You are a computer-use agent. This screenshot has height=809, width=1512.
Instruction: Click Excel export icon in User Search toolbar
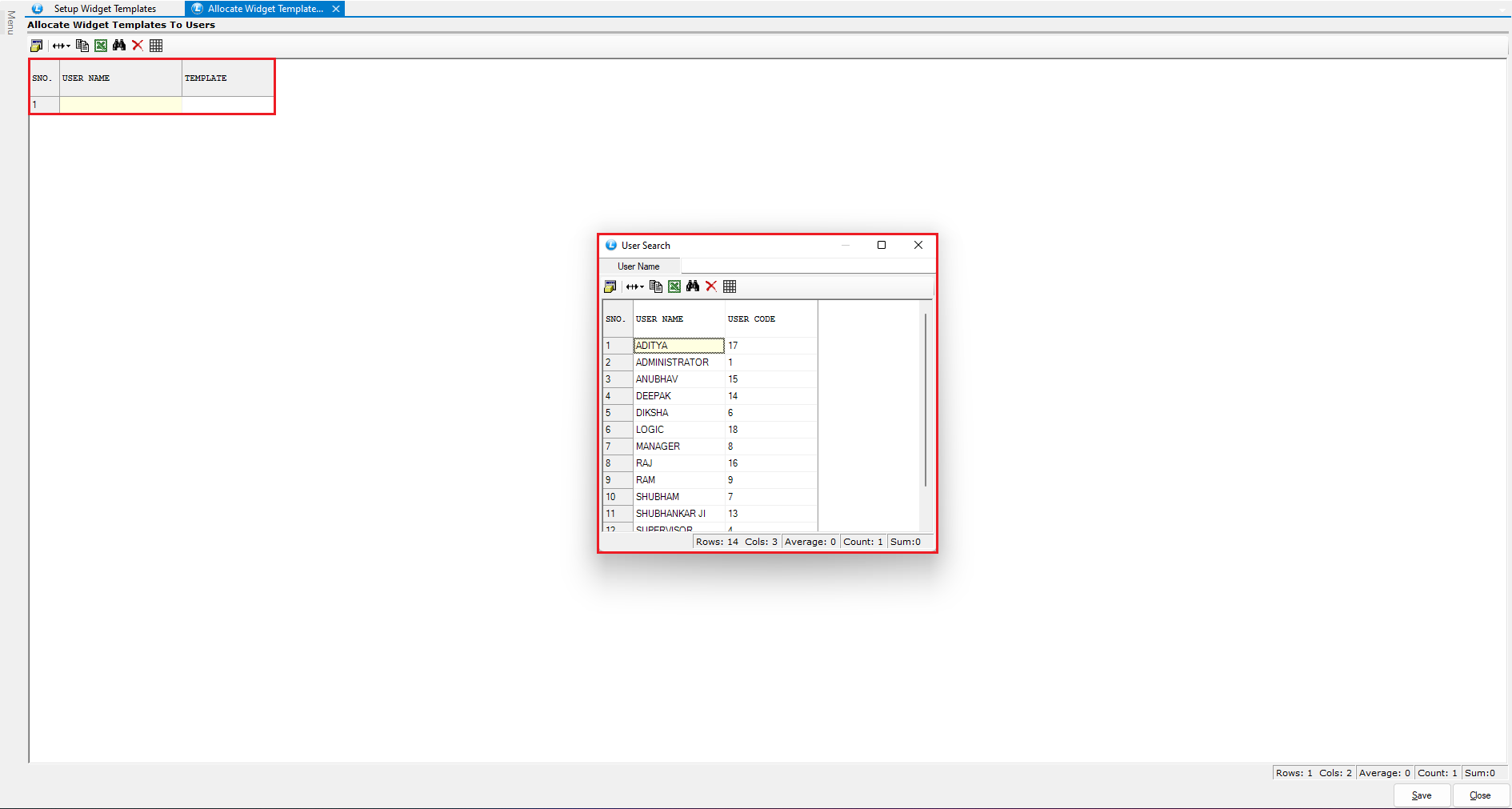[x=674, y=286]
